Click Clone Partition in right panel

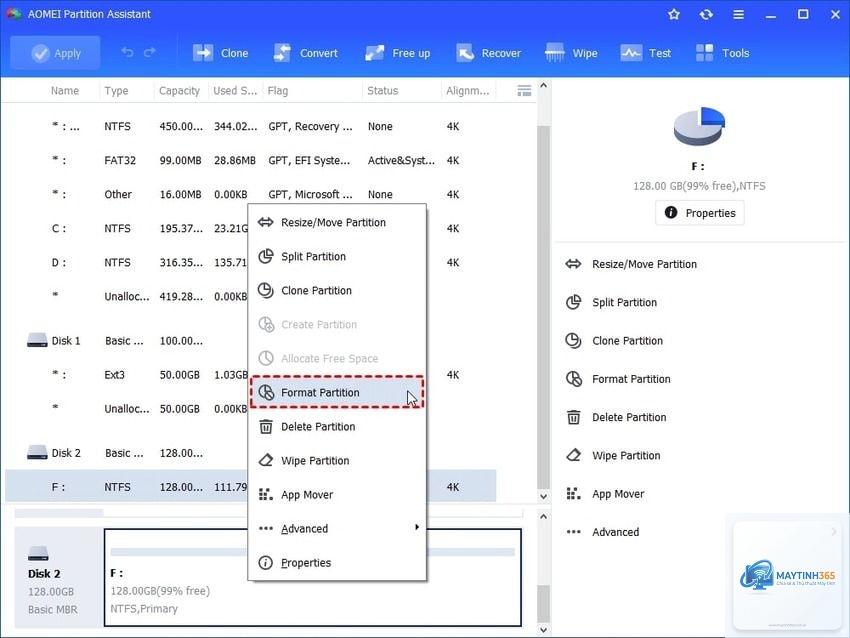614,340
